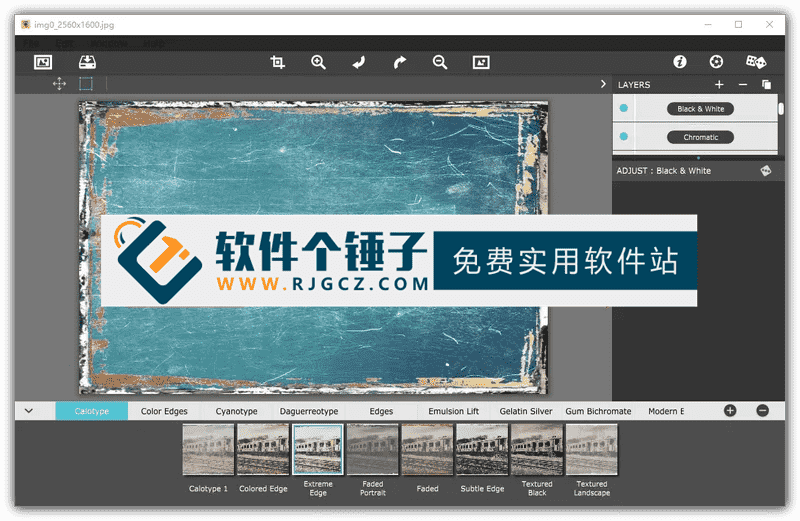Image resolution: width=800 pixels, height=521 pixels.
Task: Apply the Colored Edge preset thumbnail
Action: 263,449
